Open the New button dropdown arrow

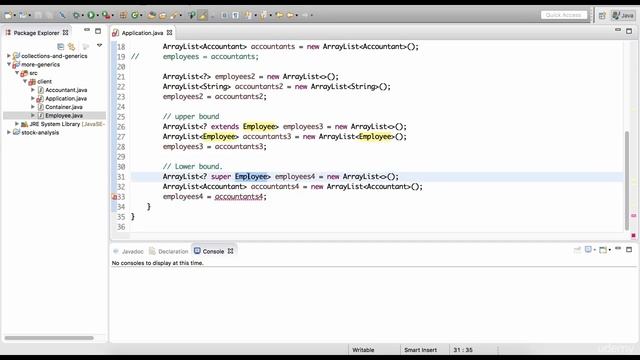14,16
